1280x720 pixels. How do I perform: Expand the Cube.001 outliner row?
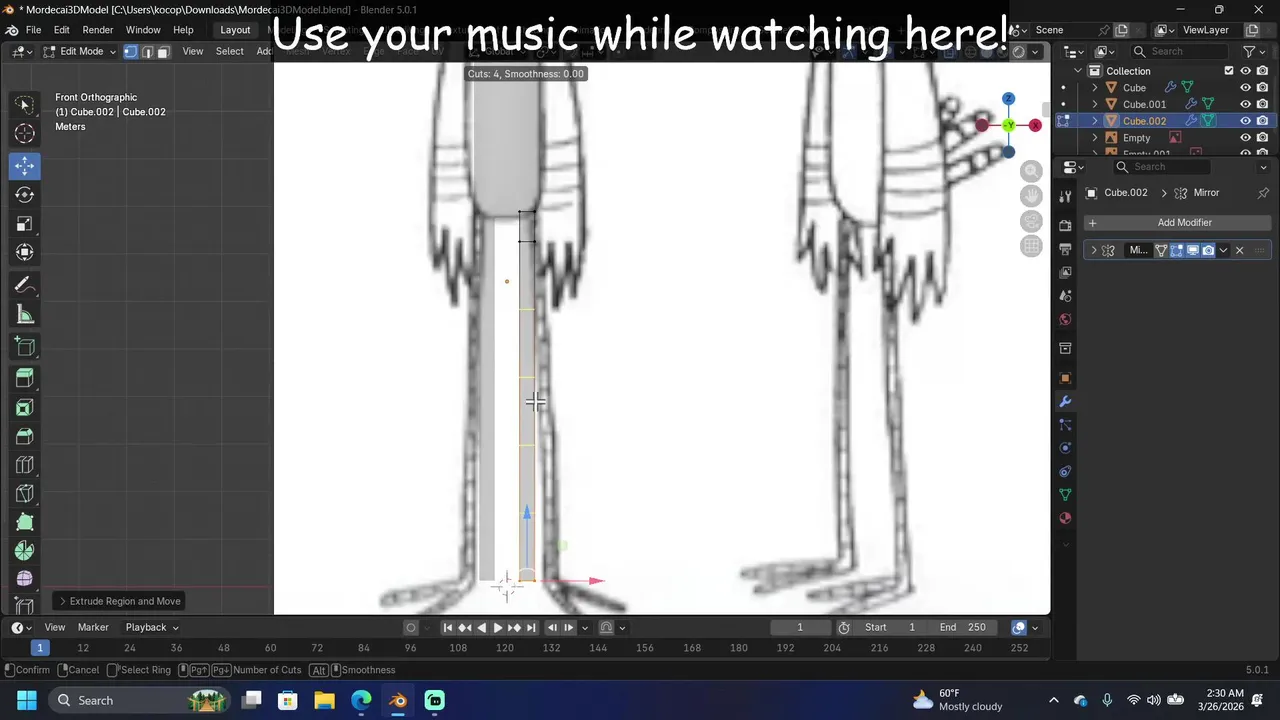click(1094, 104)
